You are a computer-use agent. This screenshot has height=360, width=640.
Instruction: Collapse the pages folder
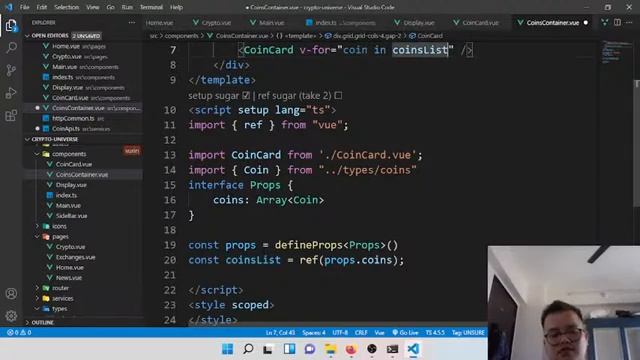pos(37,237)
